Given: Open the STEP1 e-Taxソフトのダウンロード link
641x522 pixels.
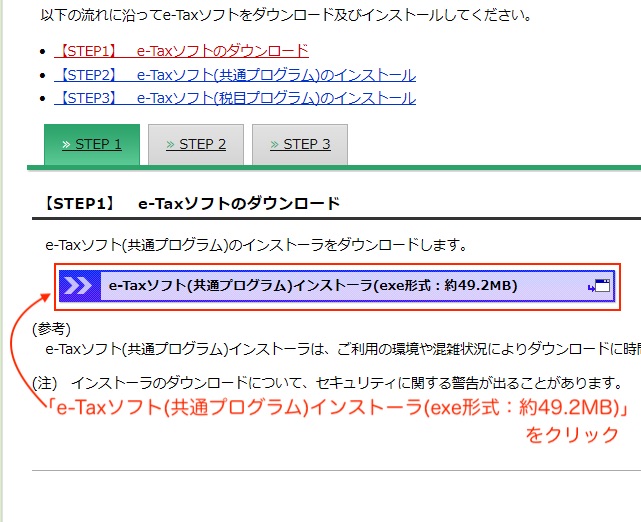Looking at the screenshot, I should point(182,51).
